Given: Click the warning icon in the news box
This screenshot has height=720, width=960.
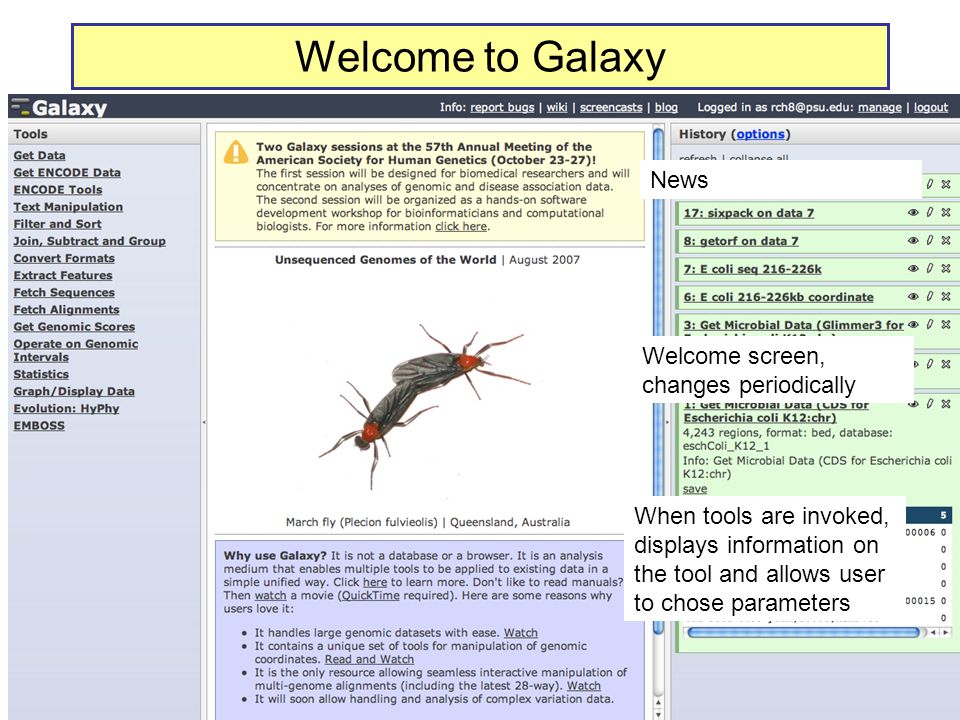Looking at the screenshot, I should click(x=236, y=152).
